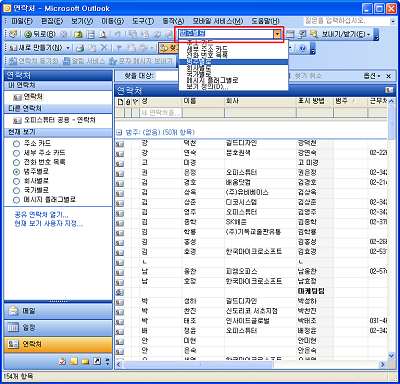Viewport: 400px width, 384px height.
Task: Click the 일정 navigation button
Action: tap(58, 328)
